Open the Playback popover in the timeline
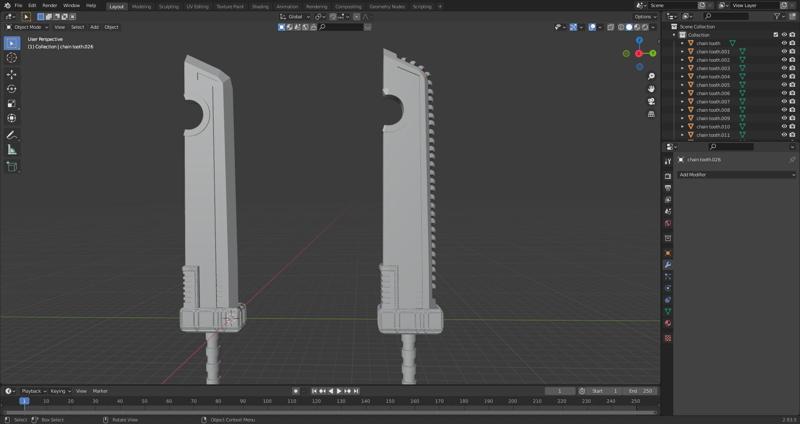 tap(32, 391)
